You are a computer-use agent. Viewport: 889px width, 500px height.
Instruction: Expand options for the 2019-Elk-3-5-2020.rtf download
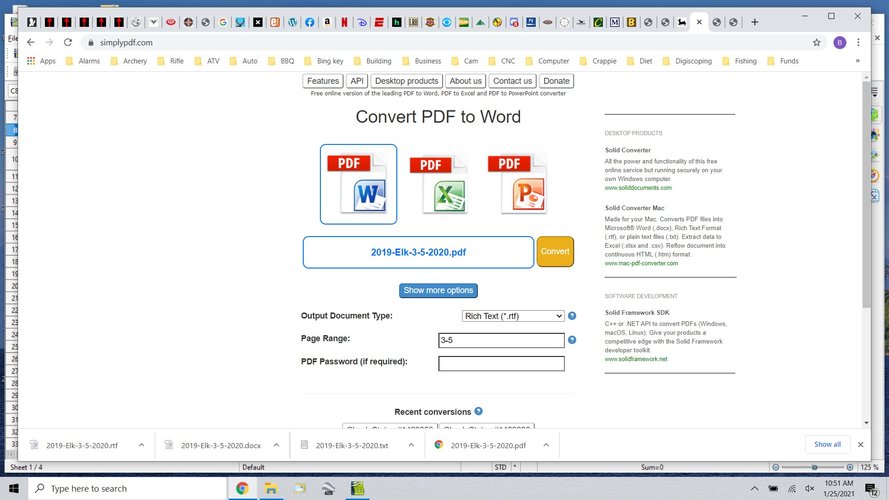pos(141,445)
